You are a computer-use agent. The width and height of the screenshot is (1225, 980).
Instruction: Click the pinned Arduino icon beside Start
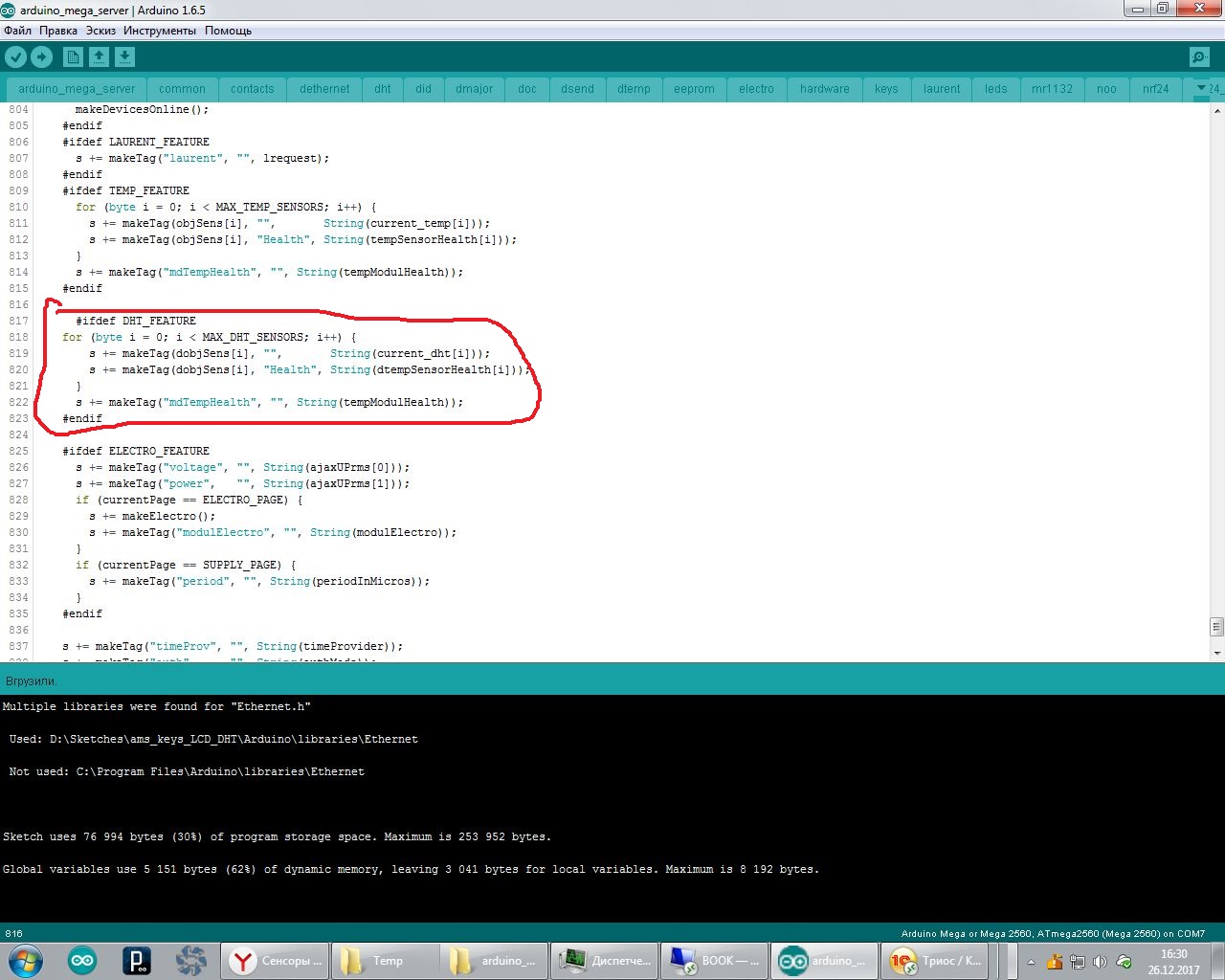click(x=82, y=961)
